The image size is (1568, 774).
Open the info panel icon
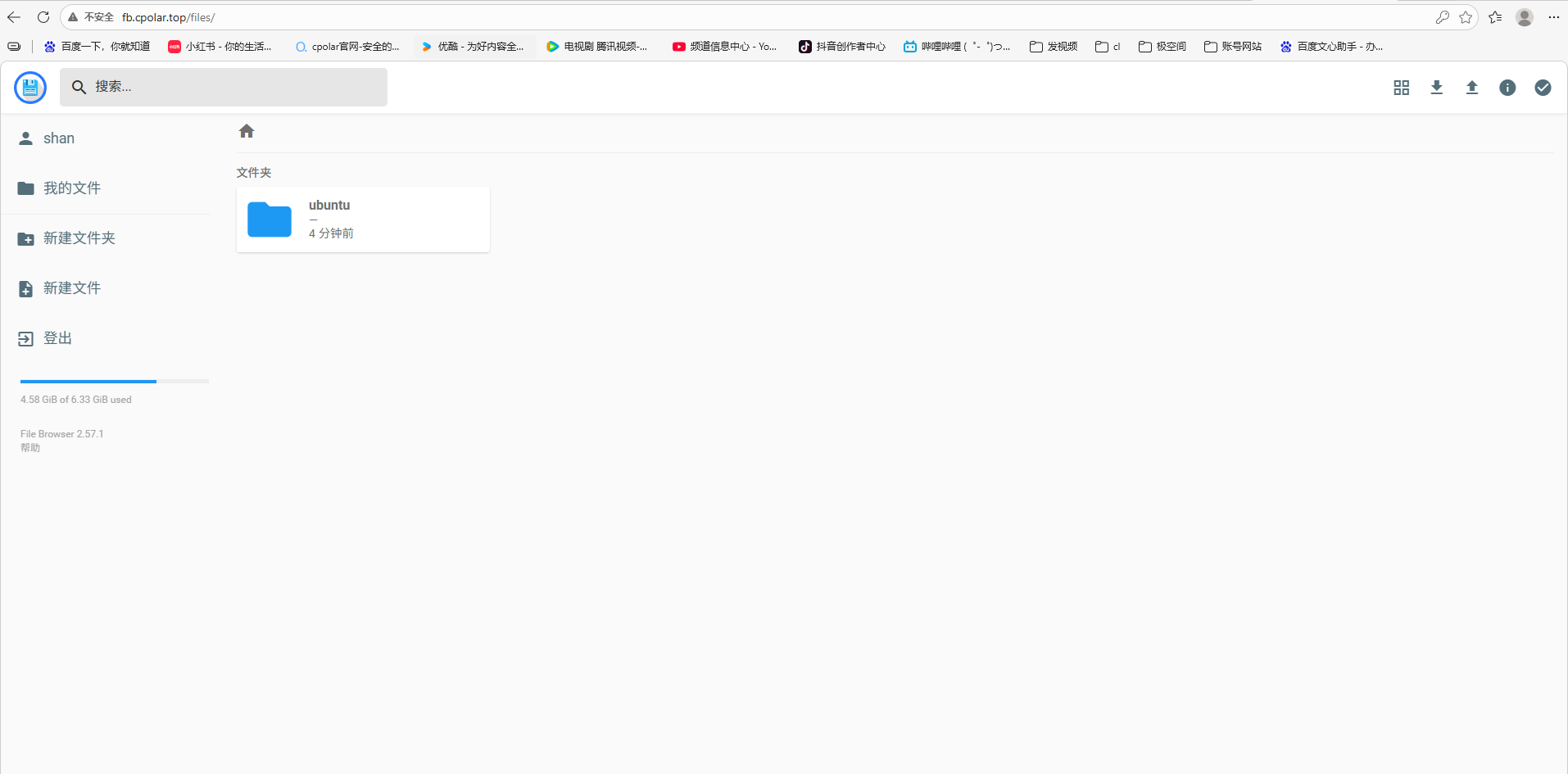[x=1507, y=88]
